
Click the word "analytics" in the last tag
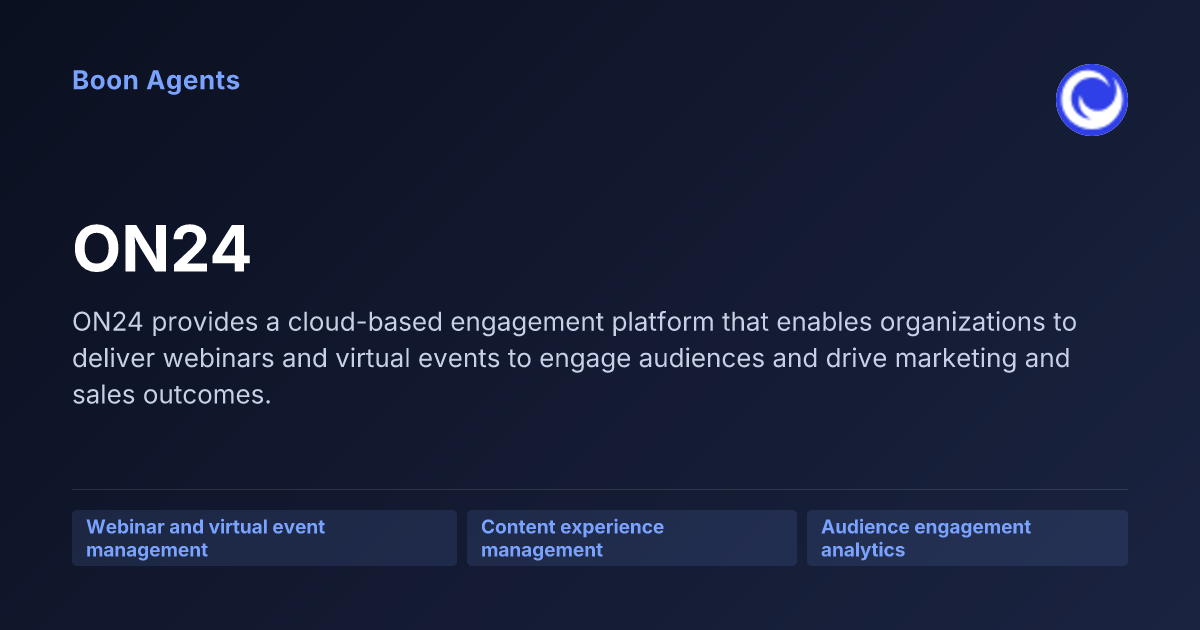tap(863, 550)
